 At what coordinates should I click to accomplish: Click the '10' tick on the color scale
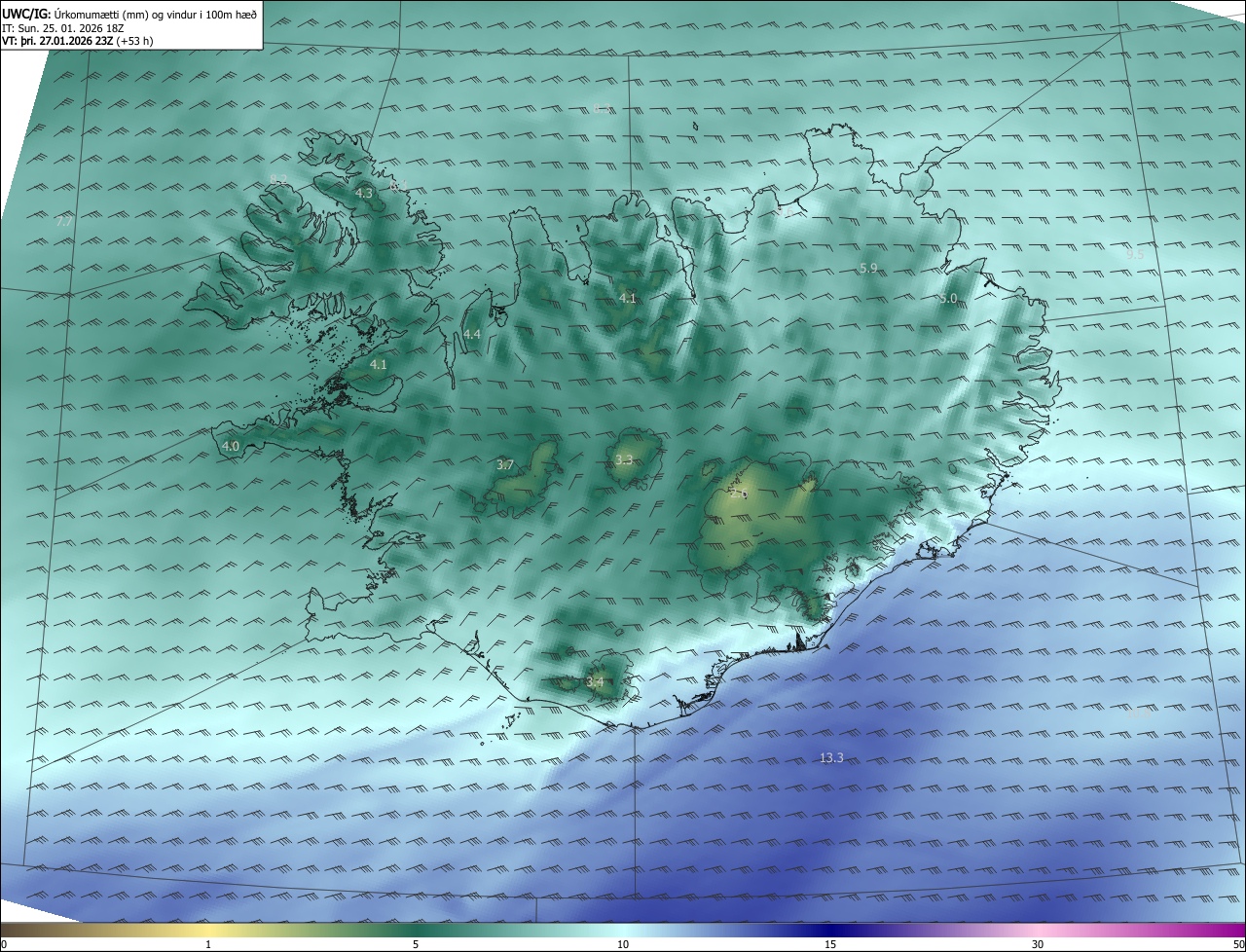tap(623, 944)
